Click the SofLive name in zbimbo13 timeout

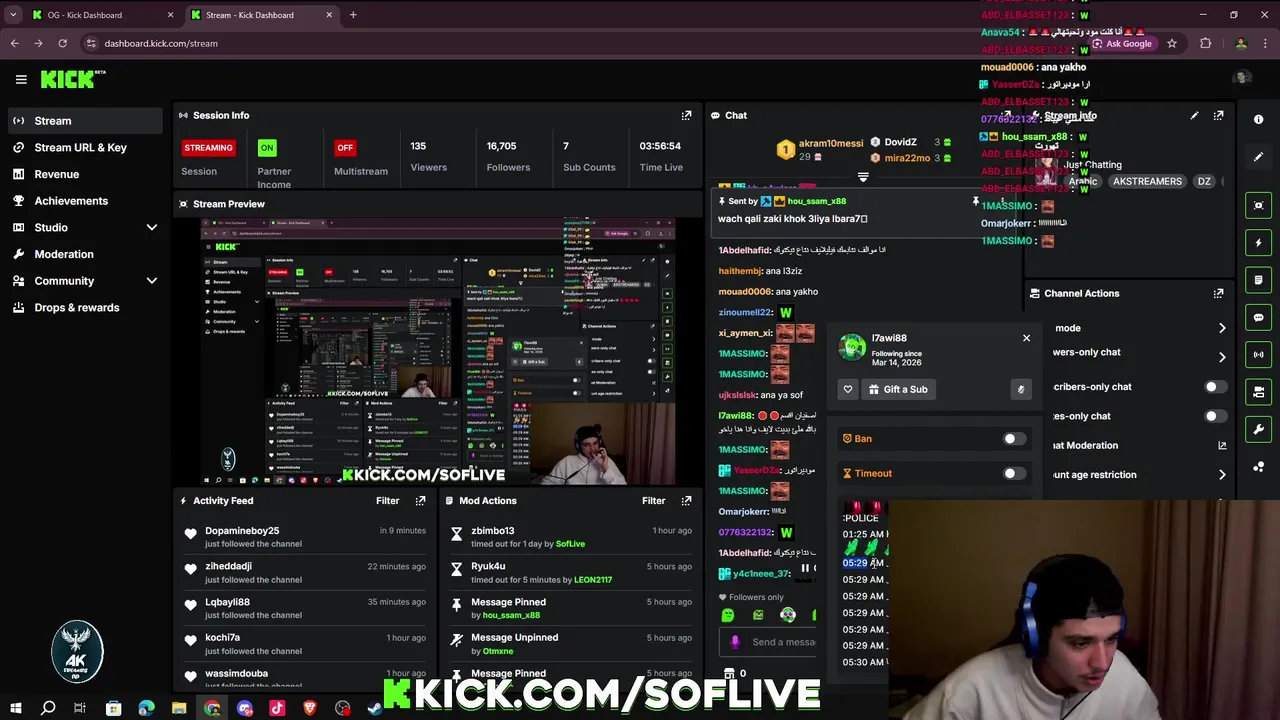click(570, 544)
